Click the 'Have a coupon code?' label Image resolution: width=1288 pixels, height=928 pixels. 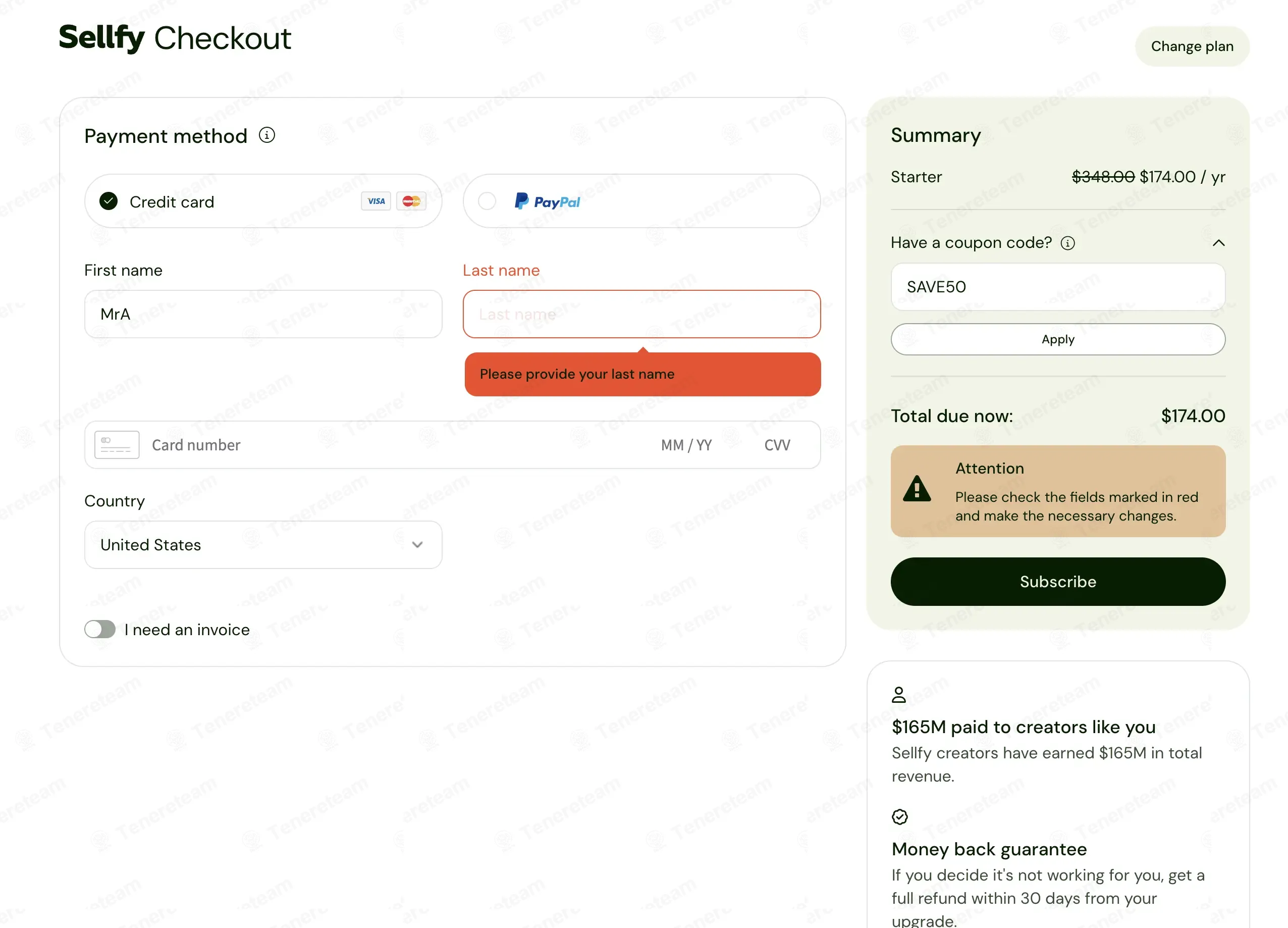pos(971,243)
